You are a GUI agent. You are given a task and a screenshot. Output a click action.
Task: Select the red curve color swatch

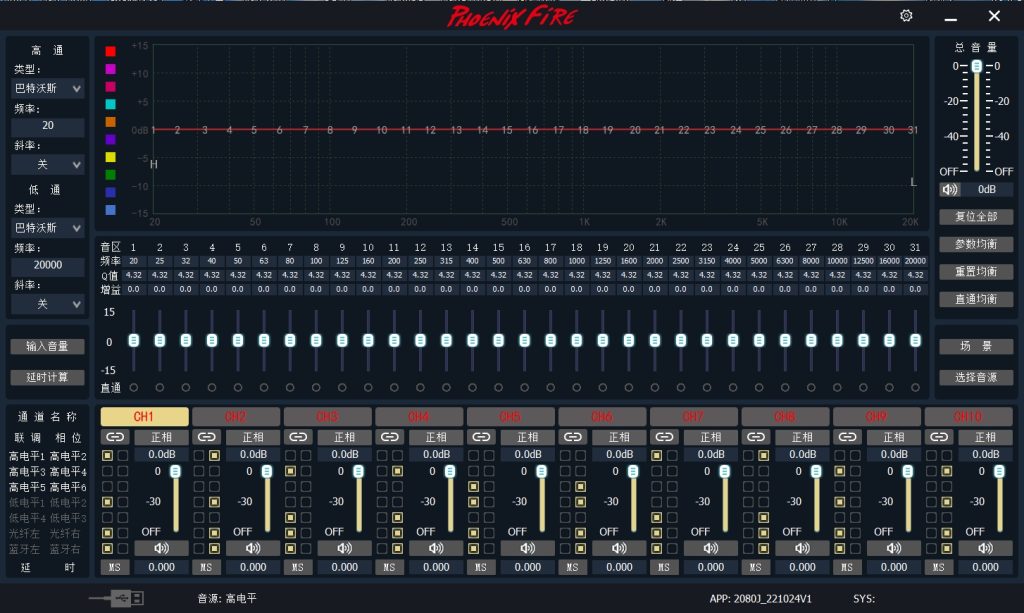110,51
